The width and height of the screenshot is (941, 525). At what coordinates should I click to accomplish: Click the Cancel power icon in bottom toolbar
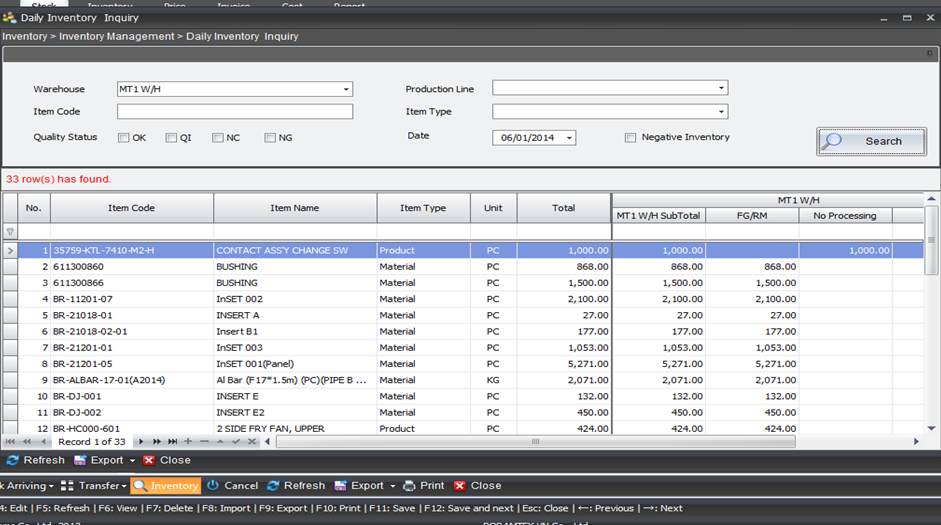[213, 486]
